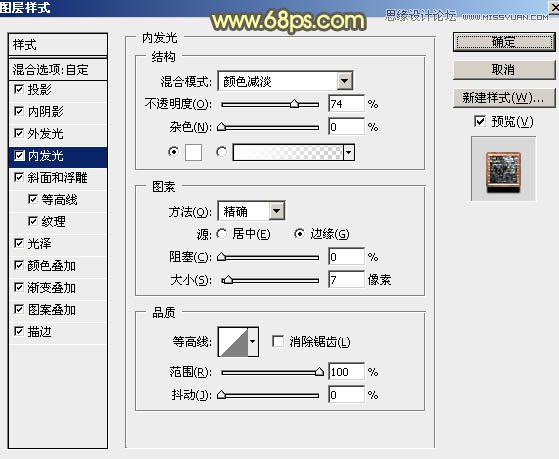The height and width of the screenshot is (459, 559).
Task: Open the white glow color swatch
Action: click(194, 153)
